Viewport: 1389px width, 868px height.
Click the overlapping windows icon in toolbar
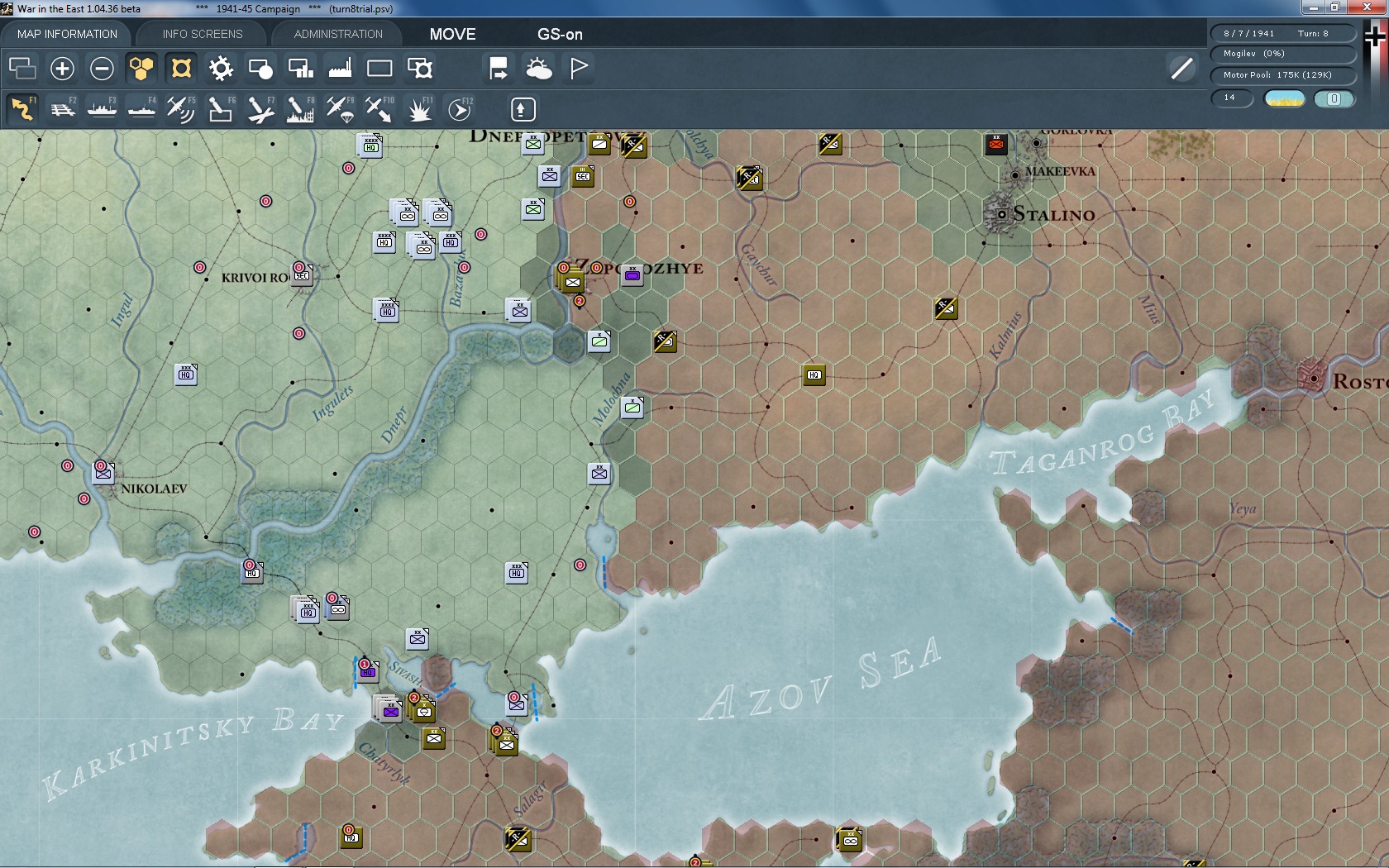(x=22, y=68)
